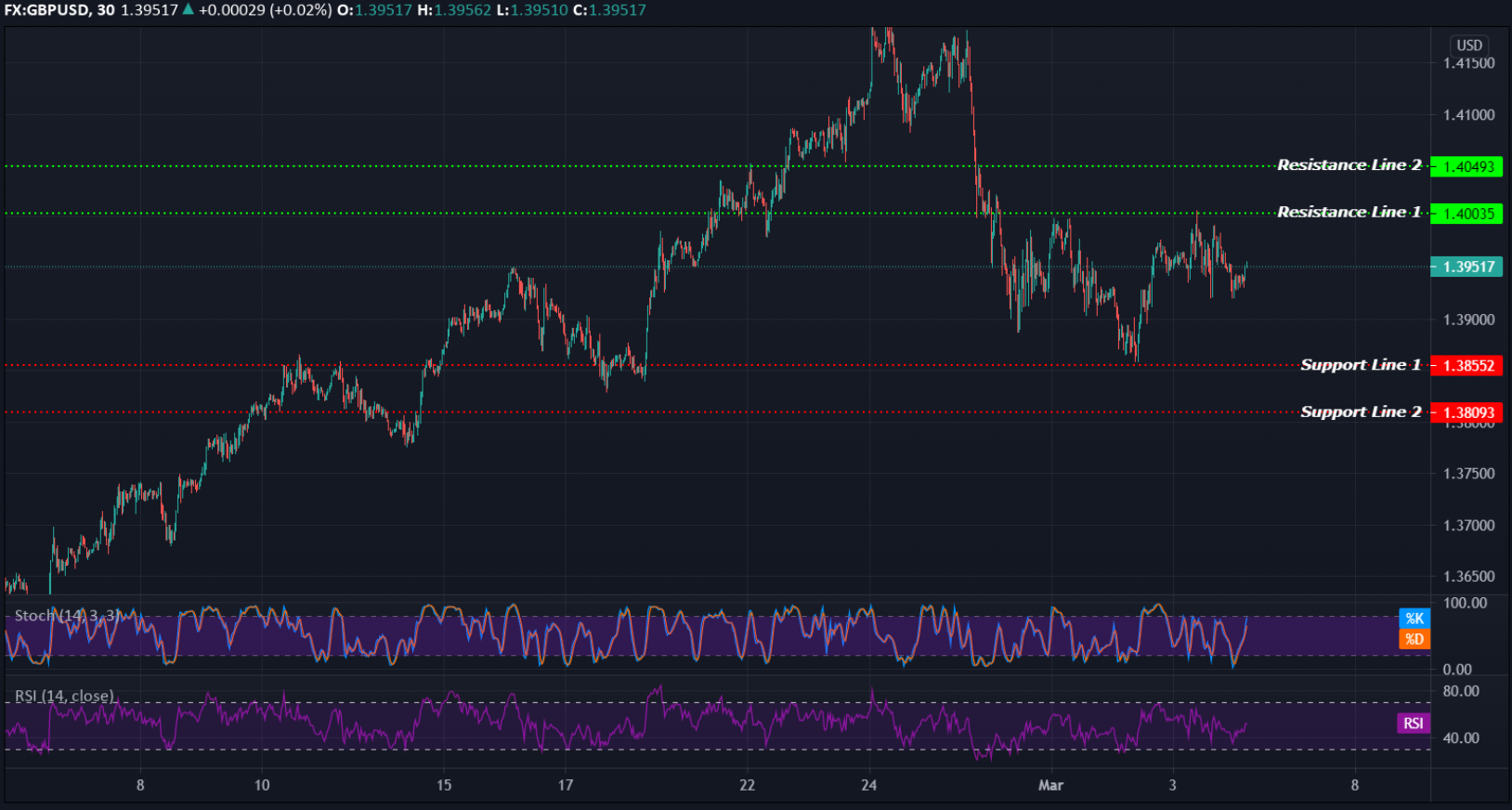
Task: Click the 0.00 stochastic scale value
Action: tap(1457, 670)
